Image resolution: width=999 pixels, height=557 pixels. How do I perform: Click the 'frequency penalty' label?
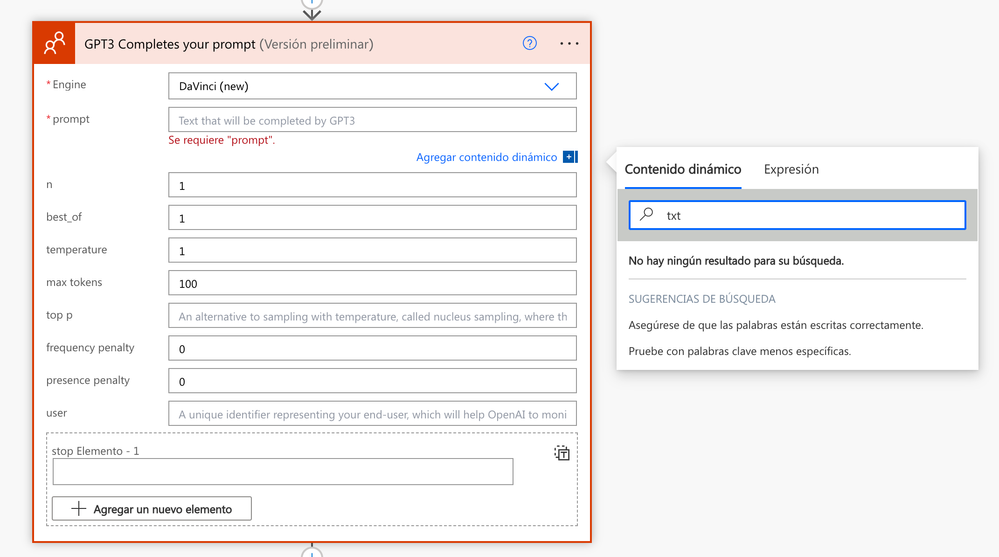coord(90,347)
